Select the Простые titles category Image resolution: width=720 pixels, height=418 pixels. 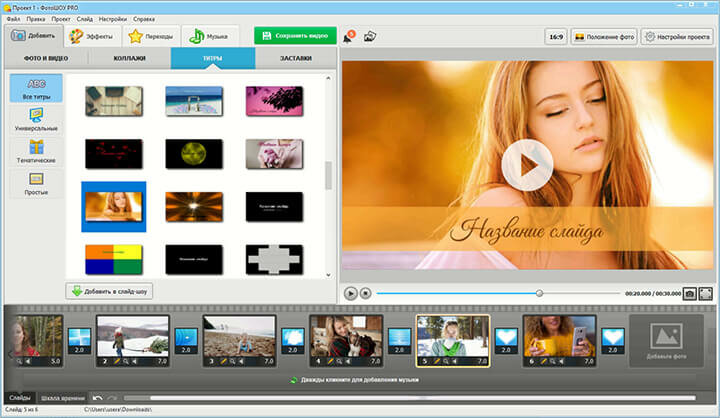point(36,184)
